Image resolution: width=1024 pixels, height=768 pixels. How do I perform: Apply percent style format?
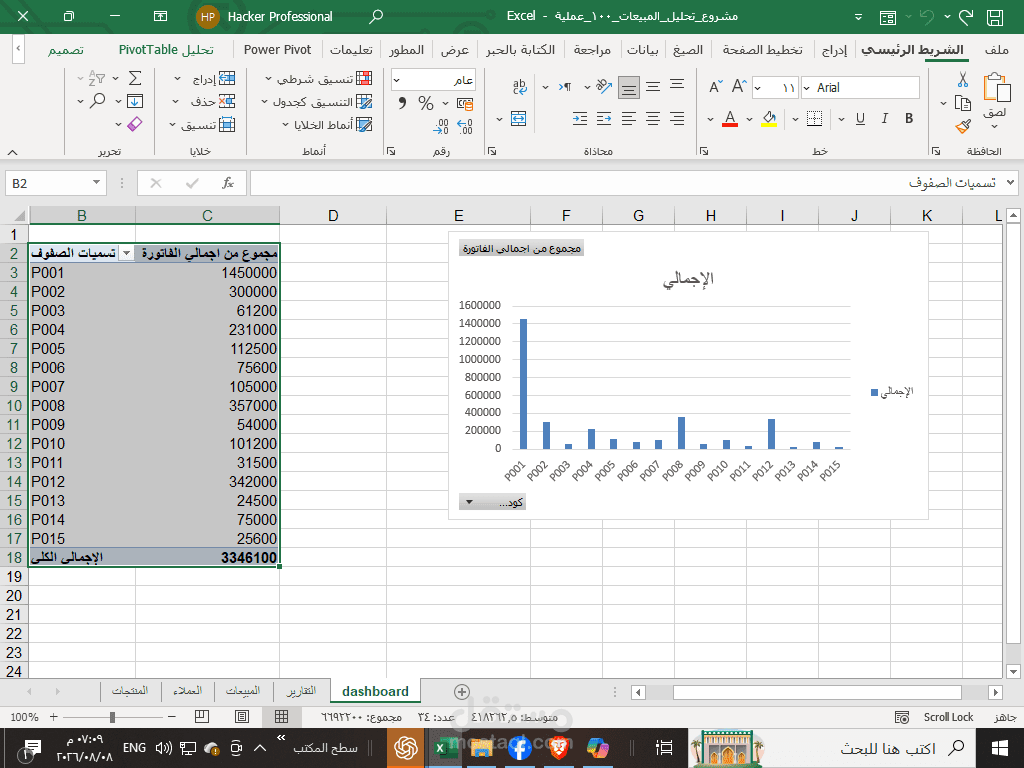[426, 103]
